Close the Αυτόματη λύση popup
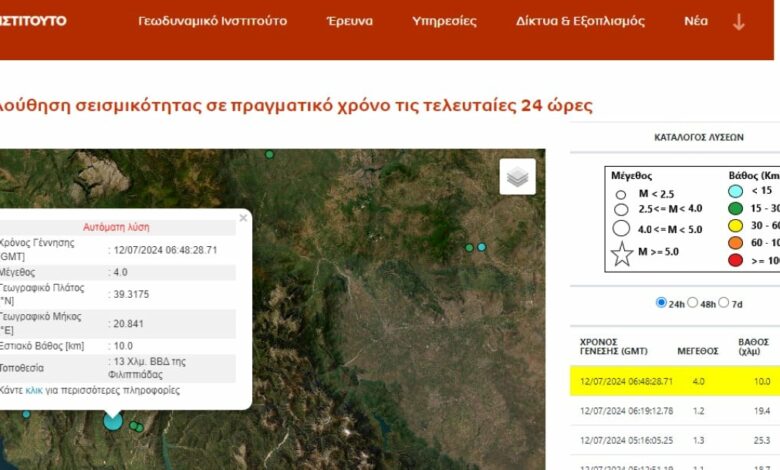The height and width of the screenshot is (470, 780). click(243, 218)
